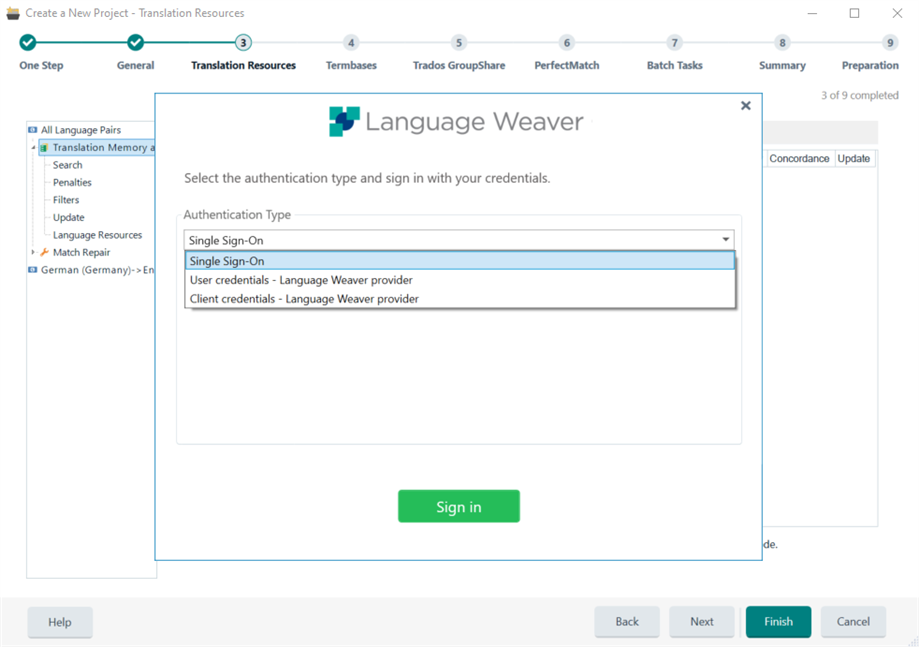Viewport: 919px width, 647px height.
Task: Select Match Repair tree item
Action: 81,253
